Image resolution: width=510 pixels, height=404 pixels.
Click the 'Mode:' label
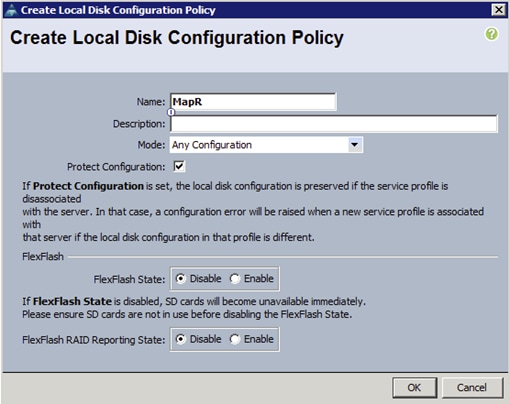click(x=151, y=145)
